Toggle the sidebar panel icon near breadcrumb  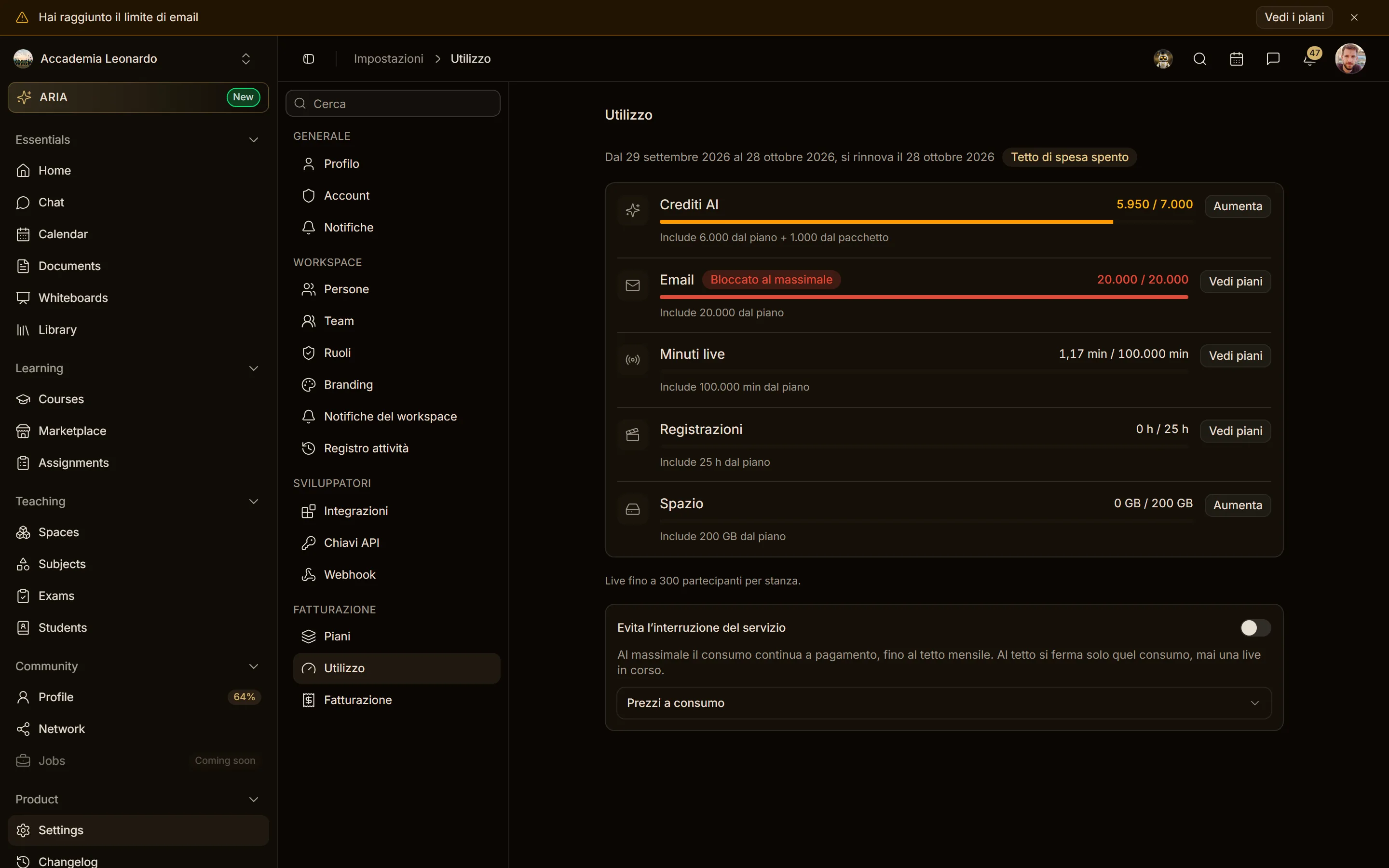pos(309,58)
